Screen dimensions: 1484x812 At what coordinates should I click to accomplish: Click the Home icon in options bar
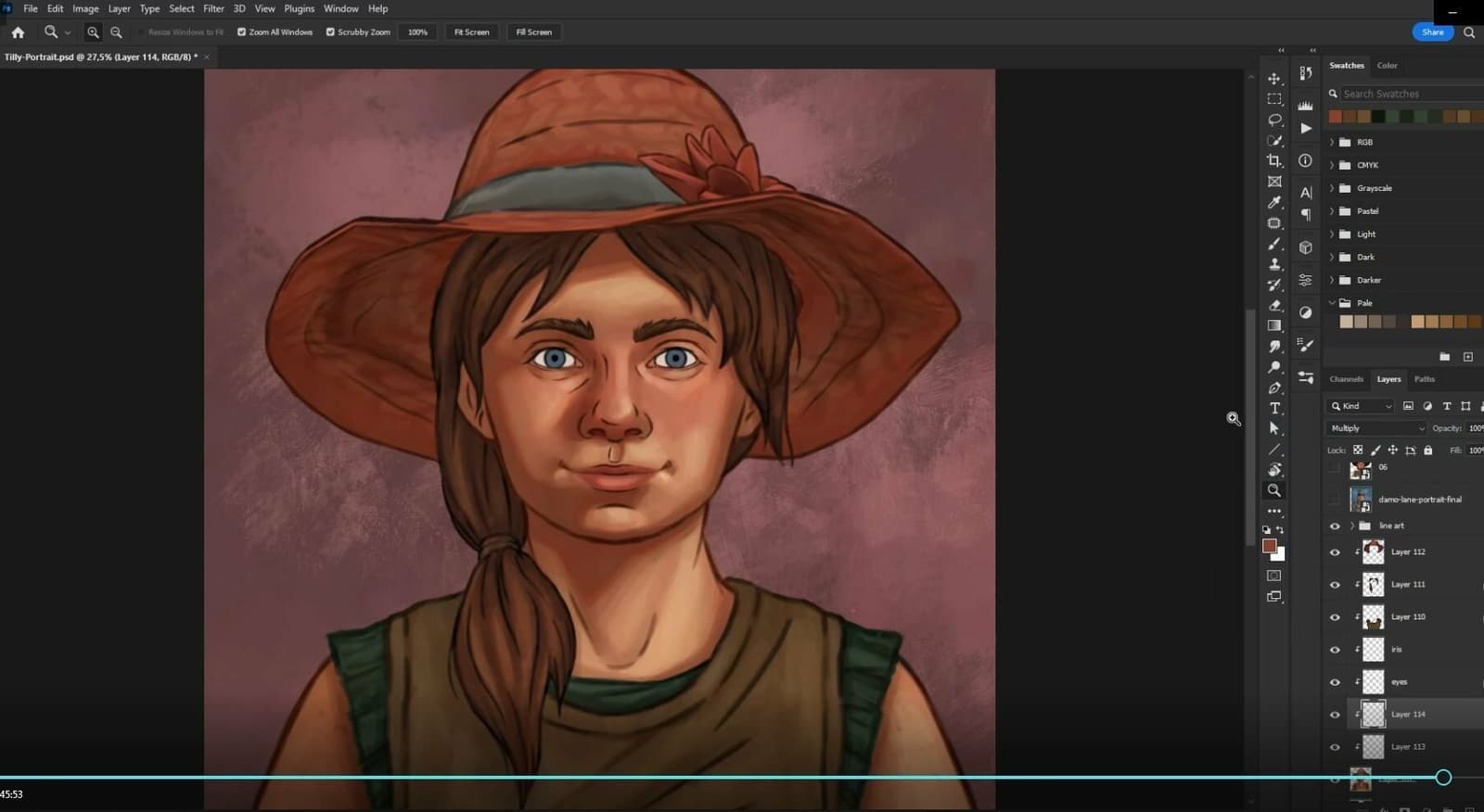click(x=18, y=32)
